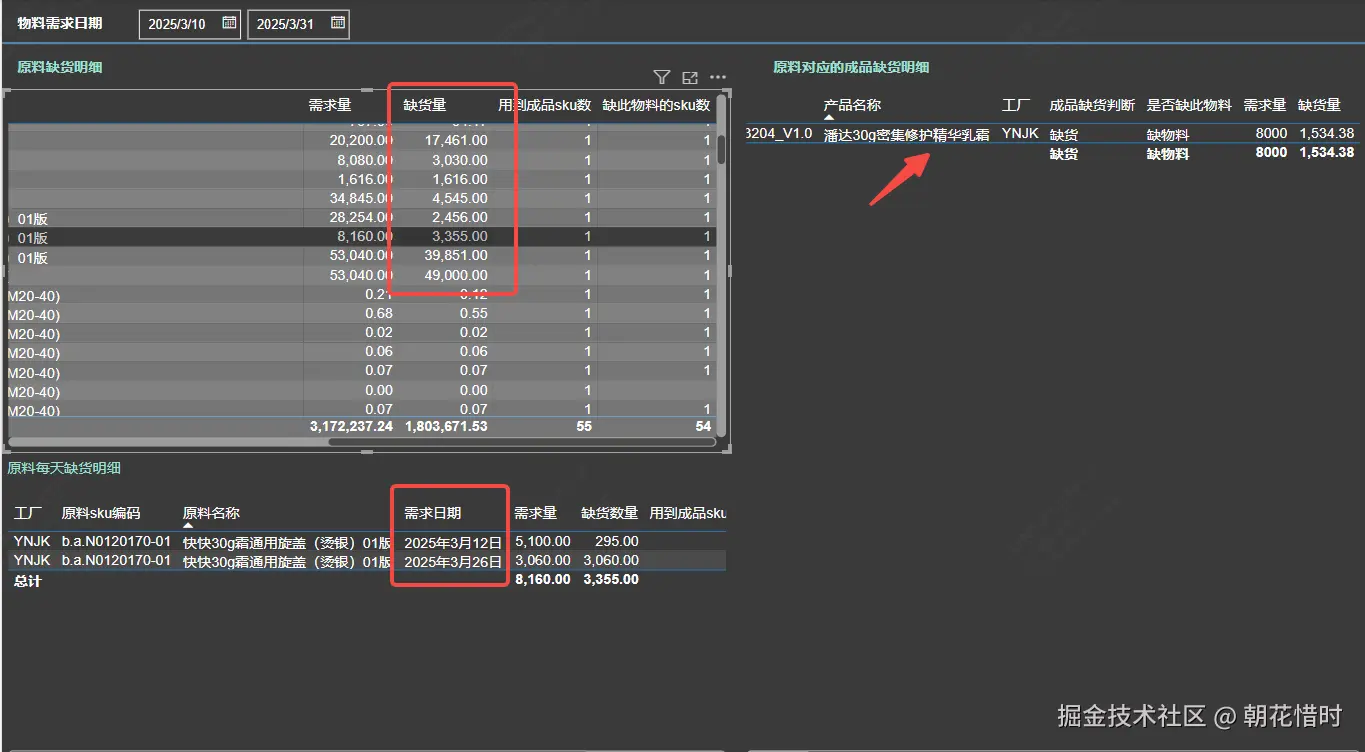Sort by 需求日期 header in daily shortage table
This screenshot has height=752, width=1365.
(x=433, y=513)
